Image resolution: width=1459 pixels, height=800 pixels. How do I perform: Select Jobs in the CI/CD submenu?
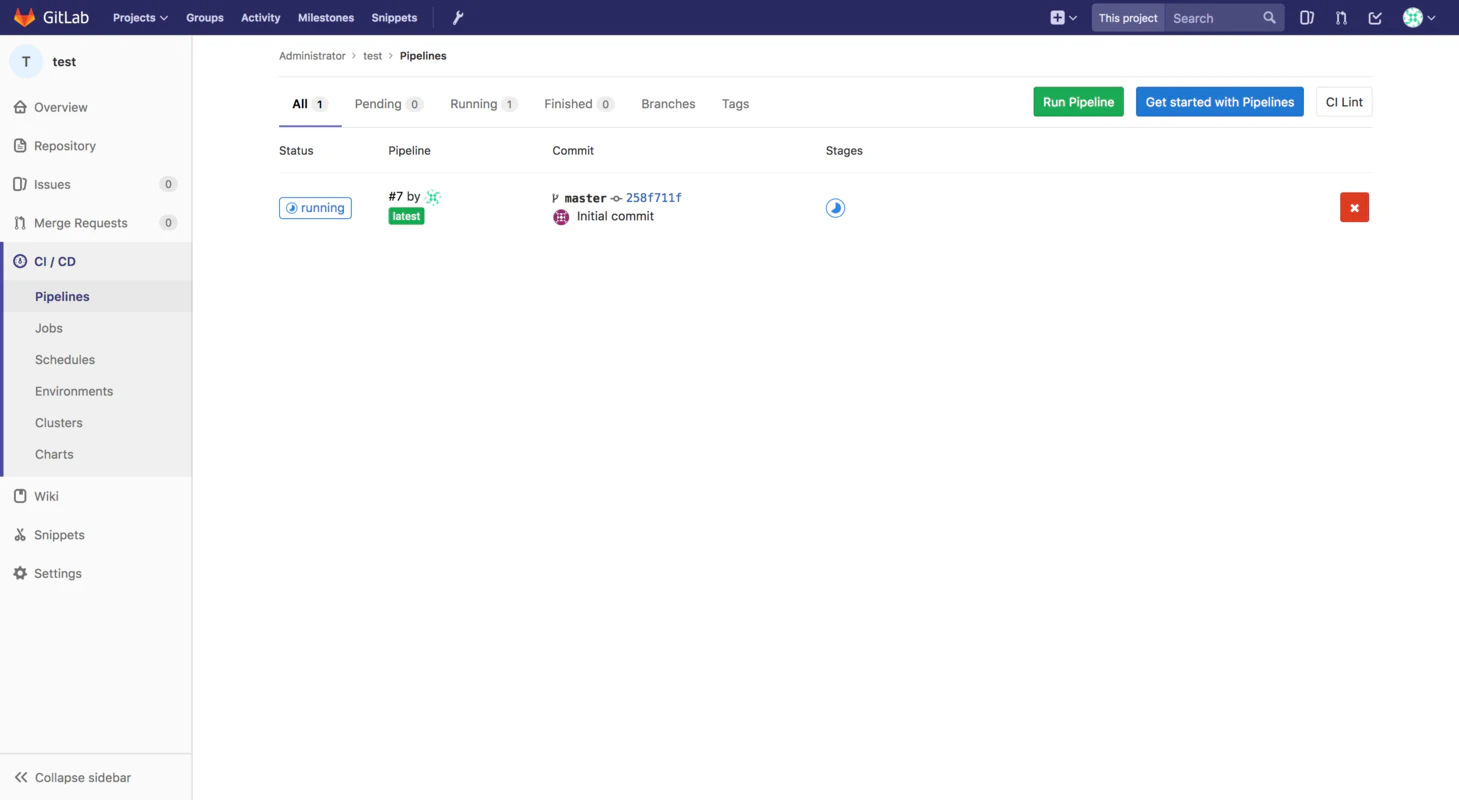pos(49,328)
